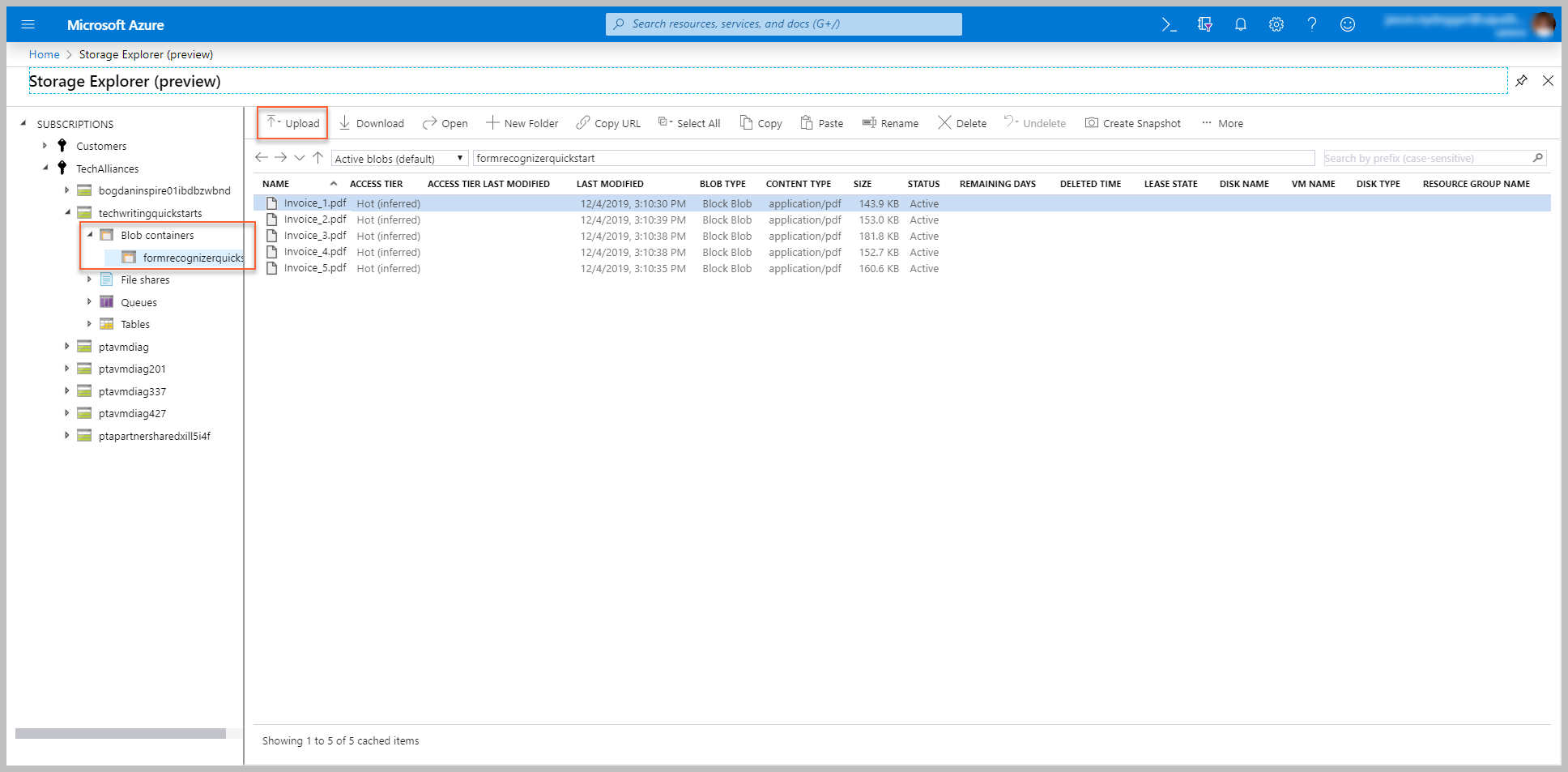This screenshot has width=1568, height=772.
Task: Collapse the Blob containers tree node
Action: [92, 234]
